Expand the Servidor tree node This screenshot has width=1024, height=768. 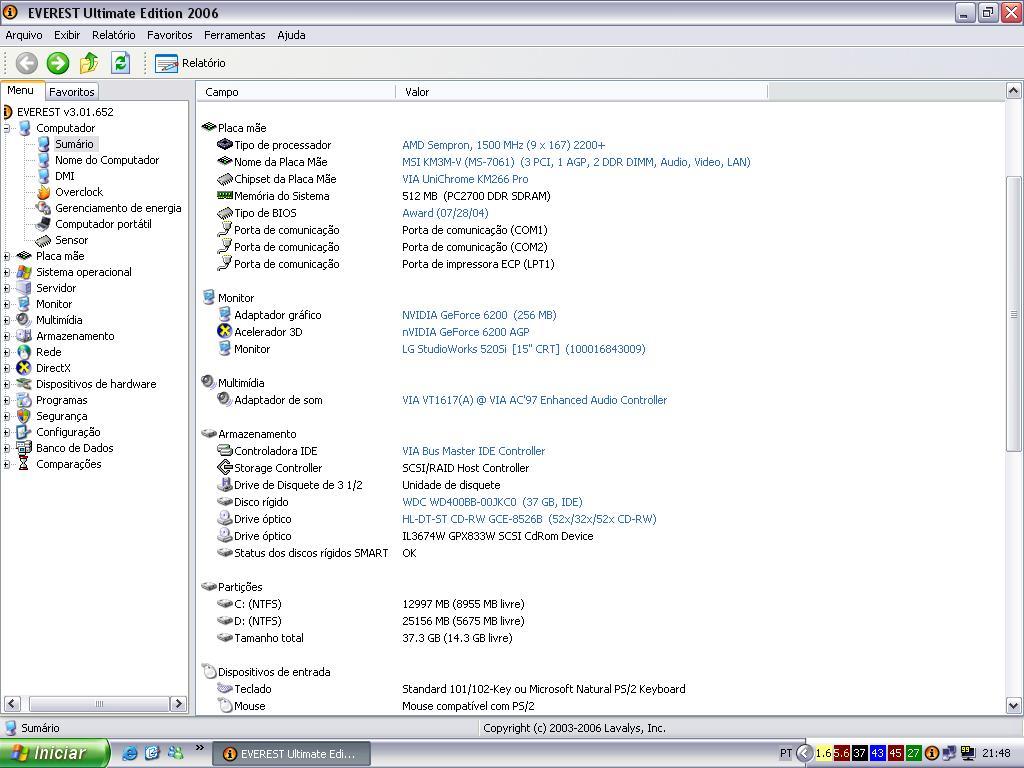pyautogui.click(x=7, y=289)
